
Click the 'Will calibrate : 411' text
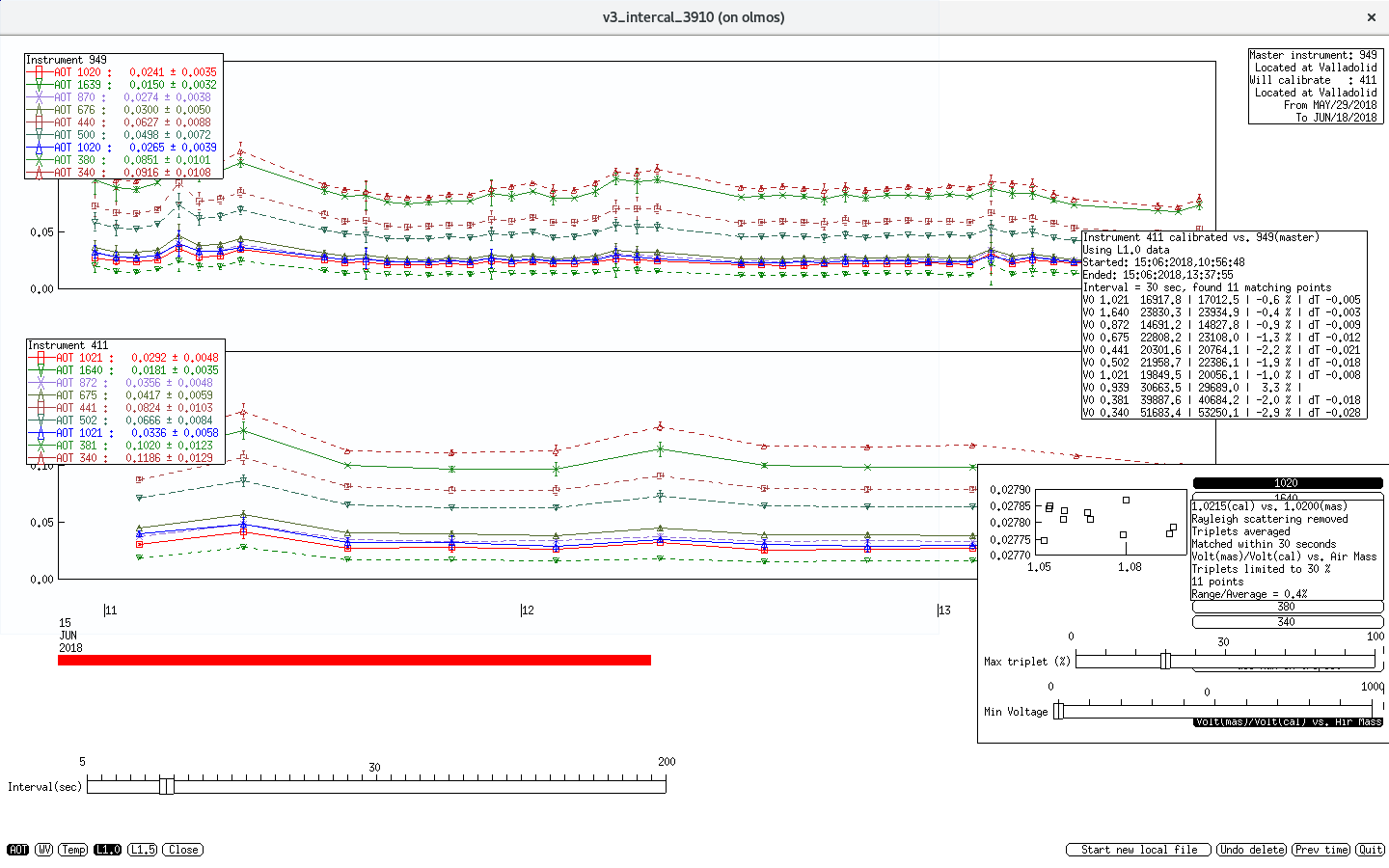tap(1314, 80)
